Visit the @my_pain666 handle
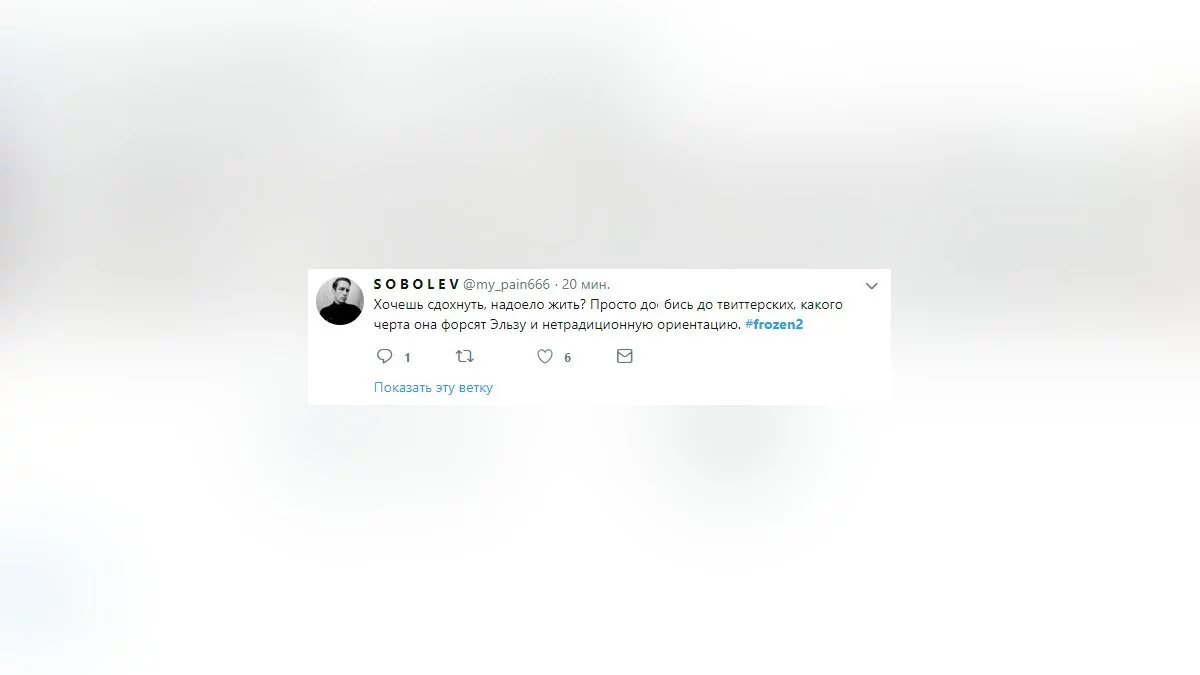 pyautogui.click(x=506, y=285)
